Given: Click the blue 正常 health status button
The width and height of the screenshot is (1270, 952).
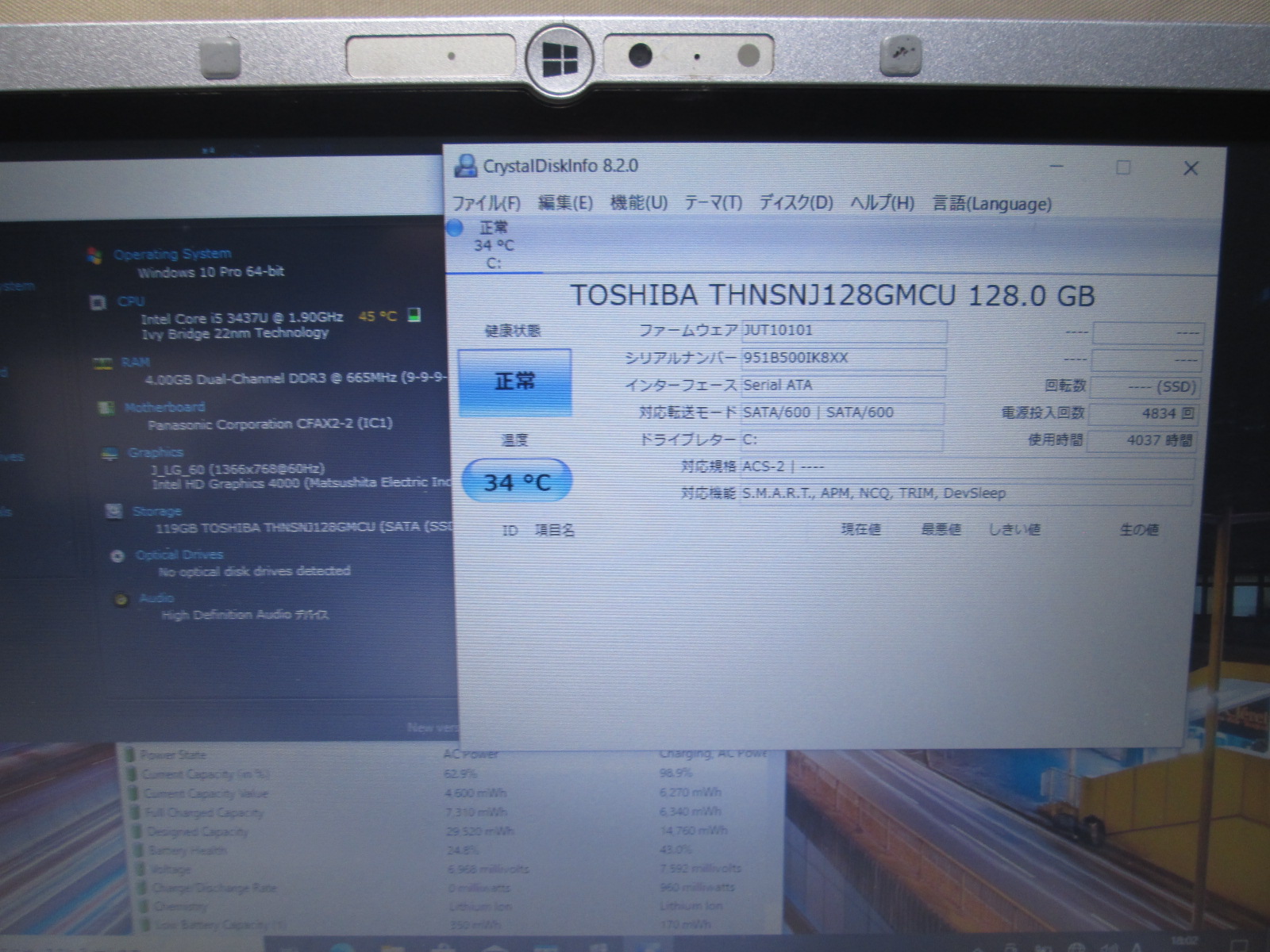Looking at the screenshot, I should point(514,382).
